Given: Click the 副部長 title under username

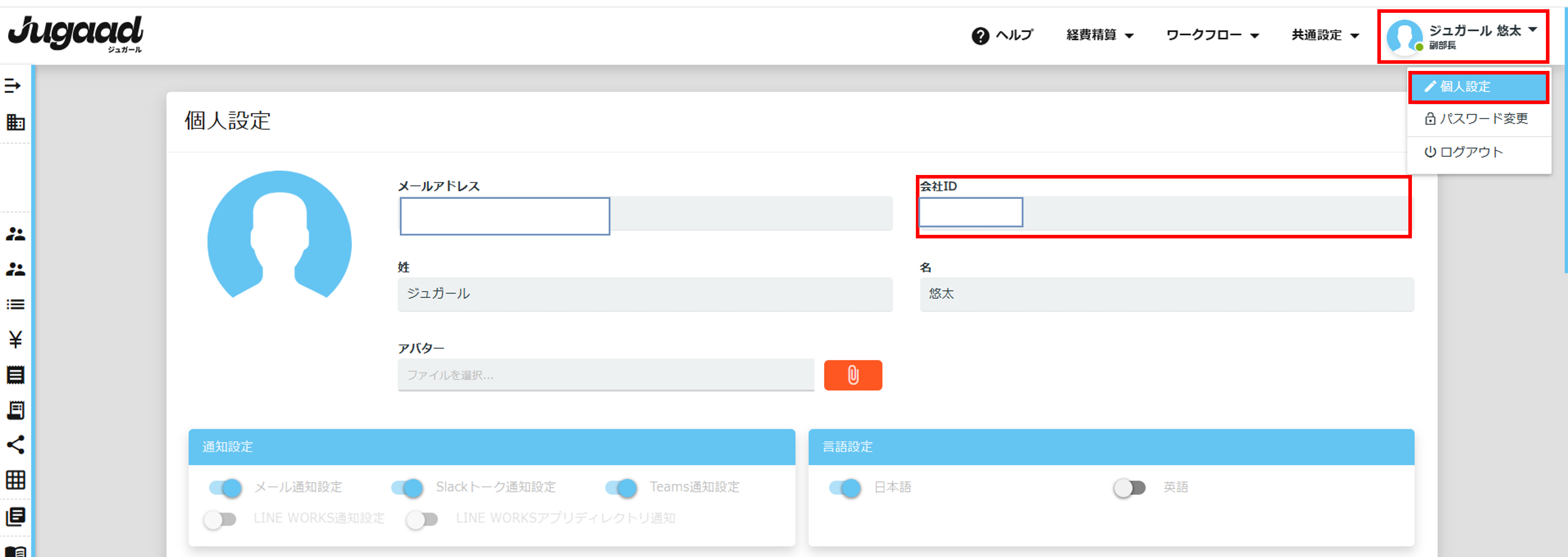Looking at the screenshot, I should pos(1443,46).
